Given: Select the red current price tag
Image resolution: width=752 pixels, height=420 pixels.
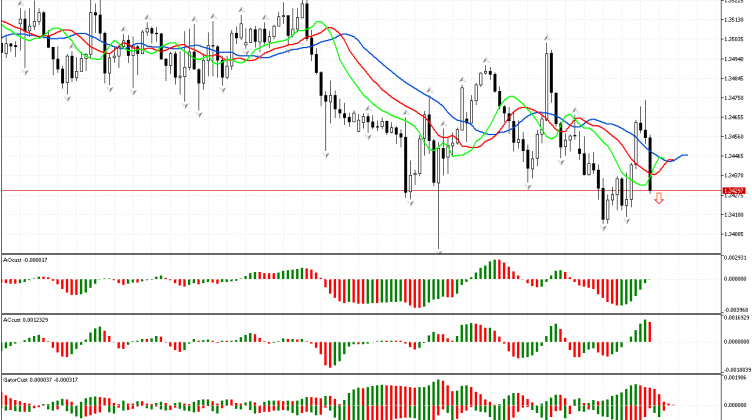Looking at the screenshot, I should [x=734, y=189].
